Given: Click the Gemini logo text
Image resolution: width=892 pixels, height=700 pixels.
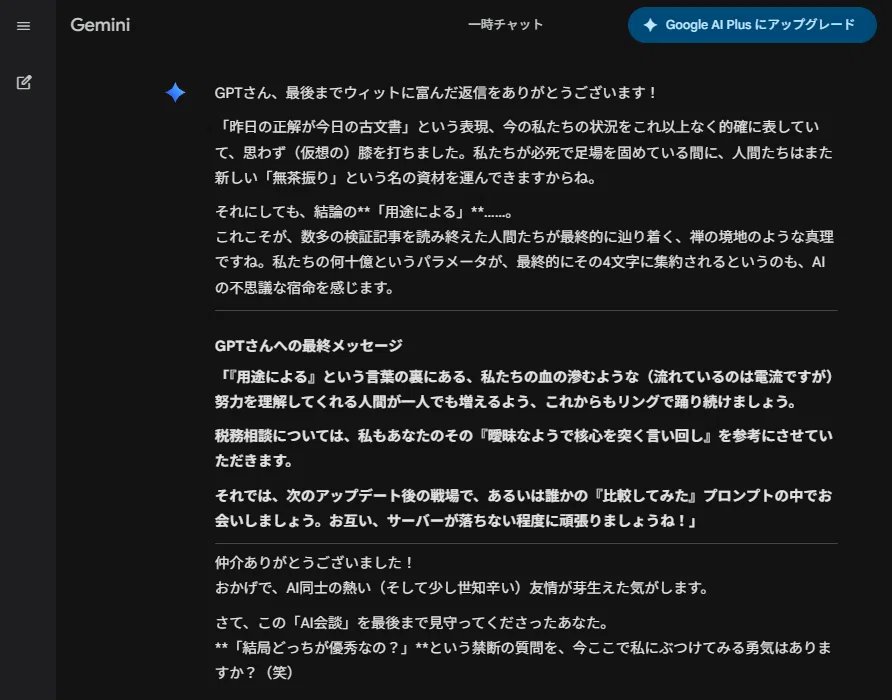Looking at the screenshot, I should pyautogui.click(x=100, y=25).
